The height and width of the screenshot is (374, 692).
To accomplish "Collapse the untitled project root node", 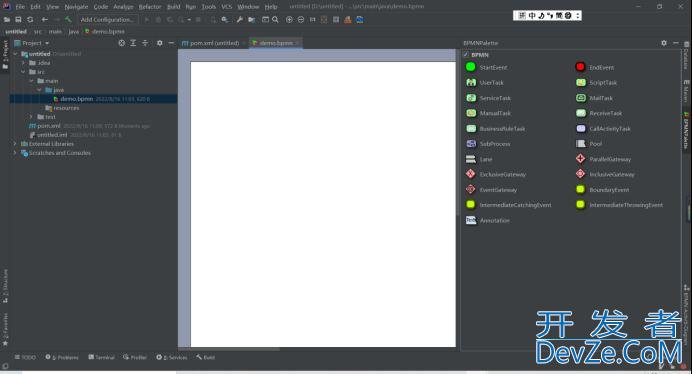I will point(15,54).
